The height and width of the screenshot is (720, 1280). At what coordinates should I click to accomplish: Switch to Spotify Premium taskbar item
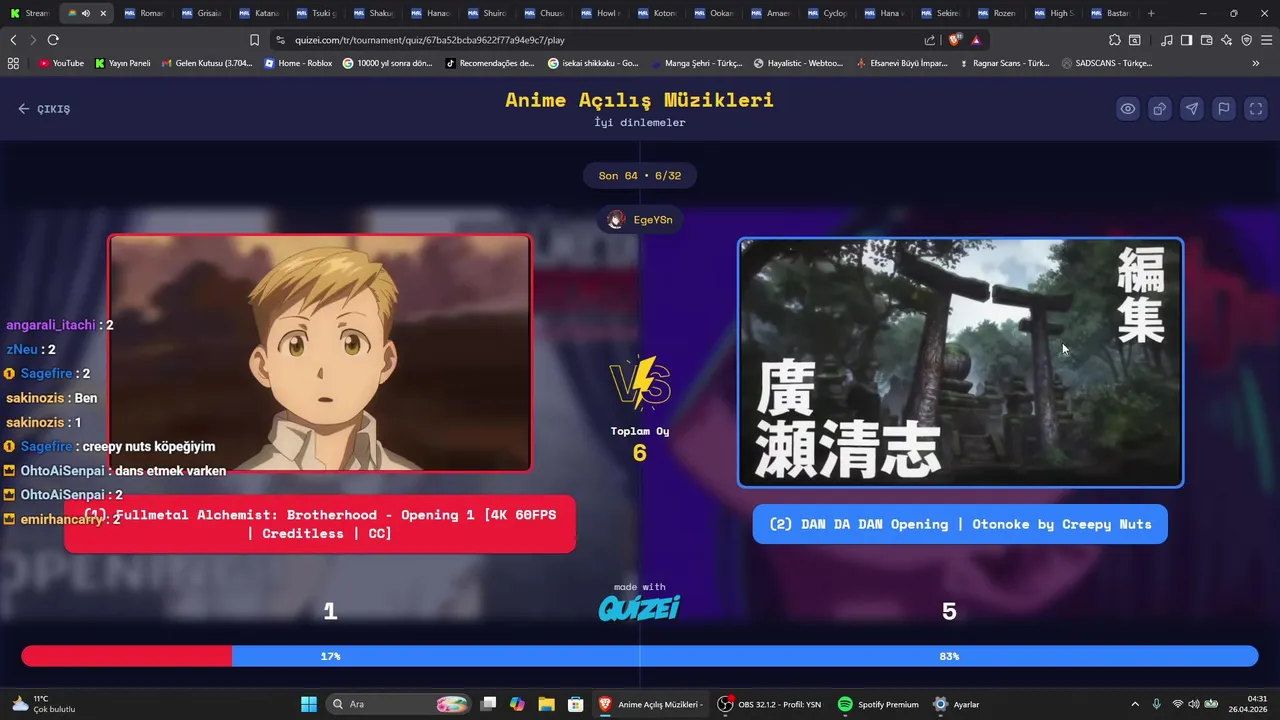click(877, 704)
